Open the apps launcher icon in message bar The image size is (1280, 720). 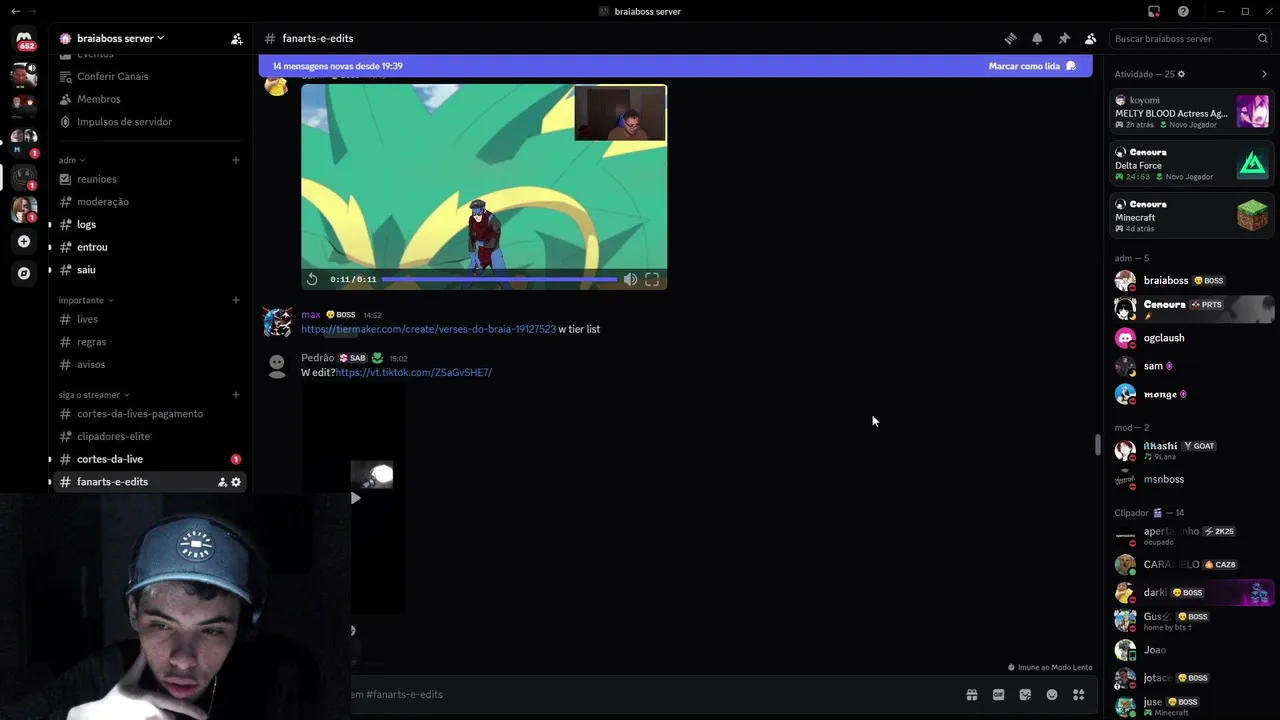click(x=1079, y=695)
